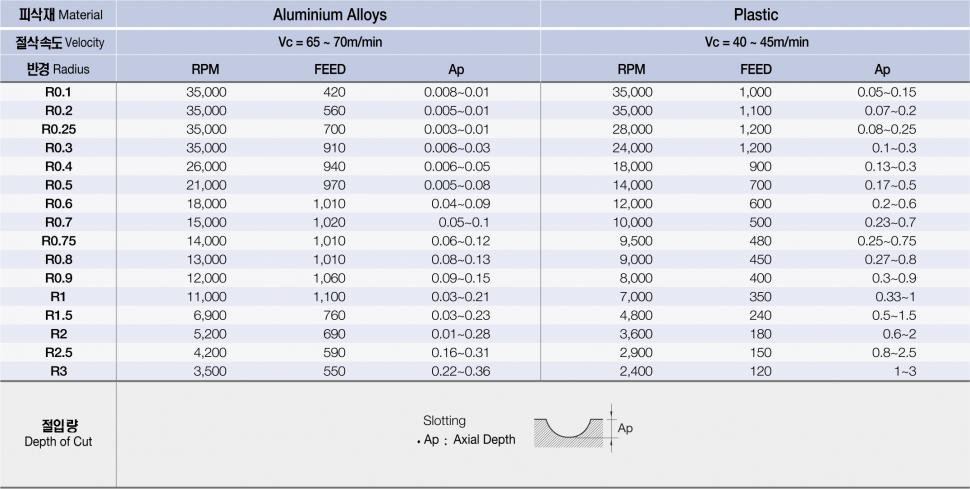Screen dimensions: 970x489
Task: Select the R3 radius row label
Action: point(59,371)
